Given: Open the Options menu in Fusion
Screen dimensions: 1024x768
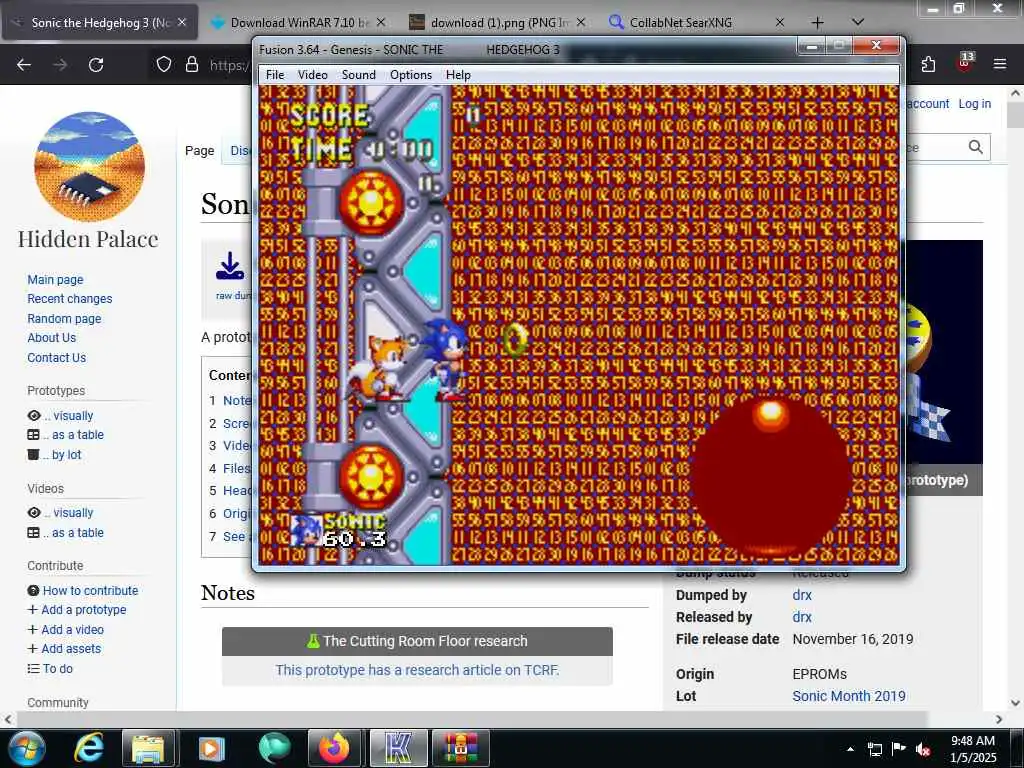Looking at the screenshot, I should pos(411,74).
